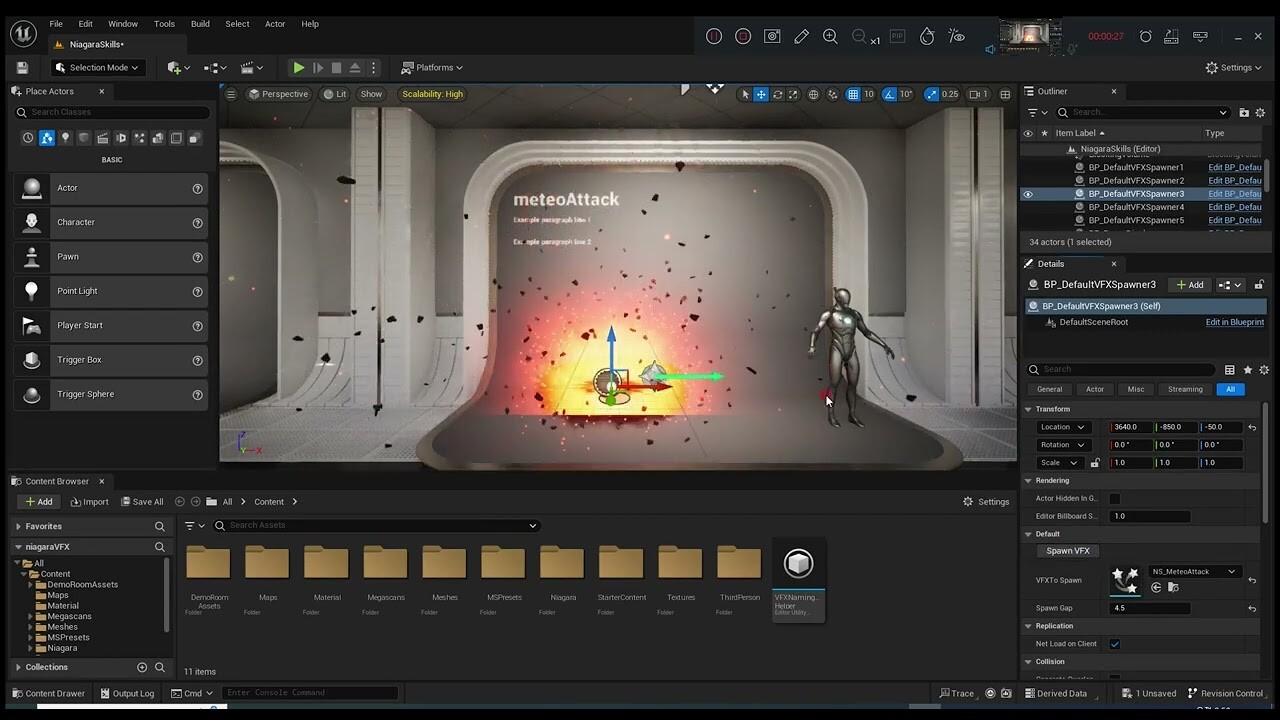Click the Edit in Blueprint link

click(1234, 322)
